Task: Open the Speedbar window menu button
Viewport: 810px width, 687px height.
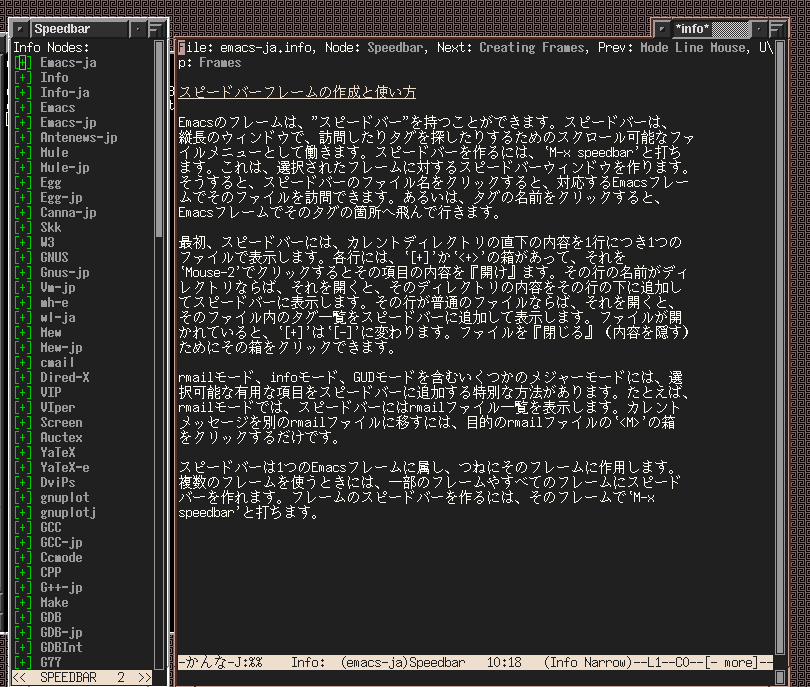Action: 20,29
